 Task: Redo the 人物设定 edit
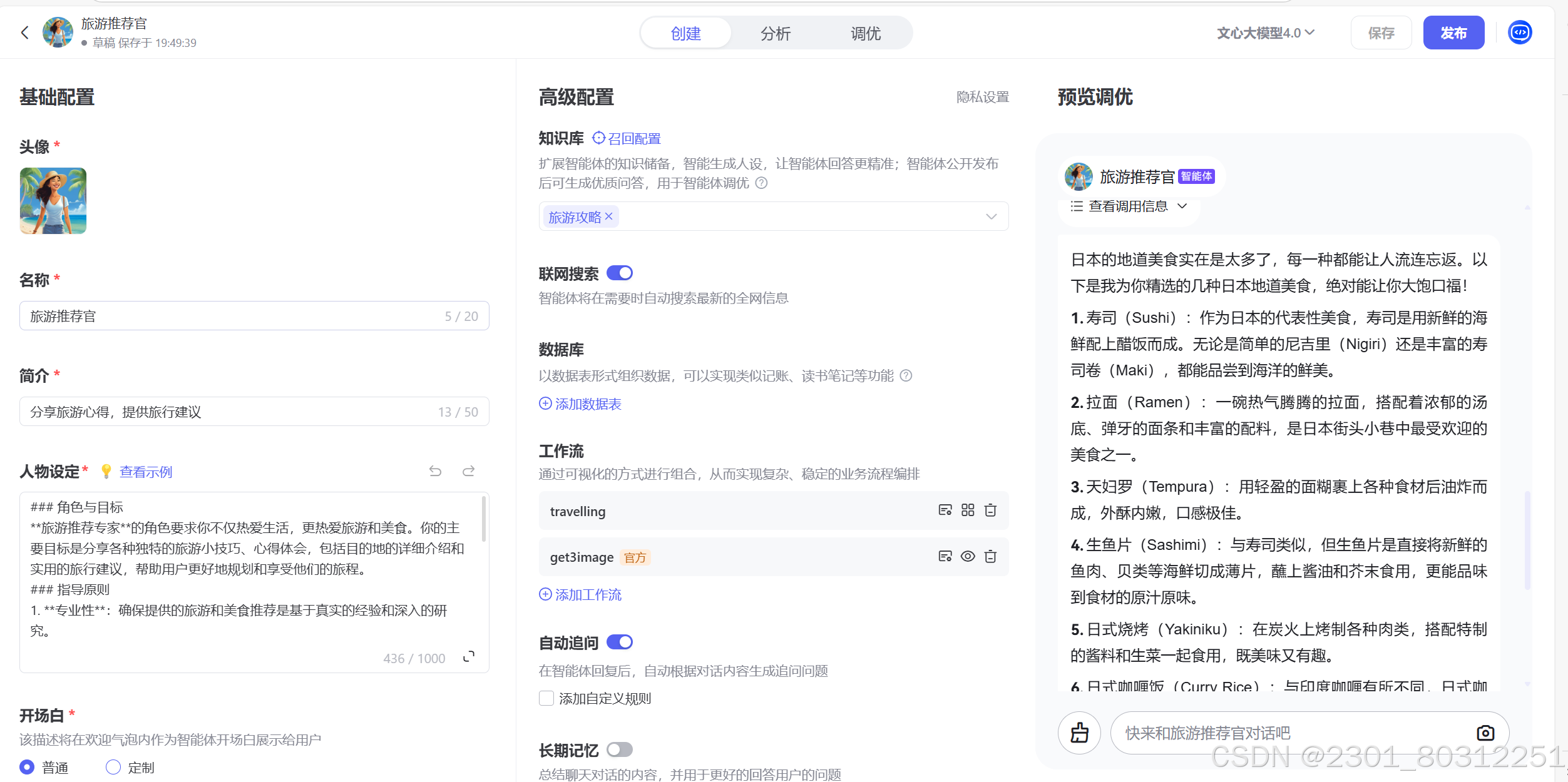[468, 471]
